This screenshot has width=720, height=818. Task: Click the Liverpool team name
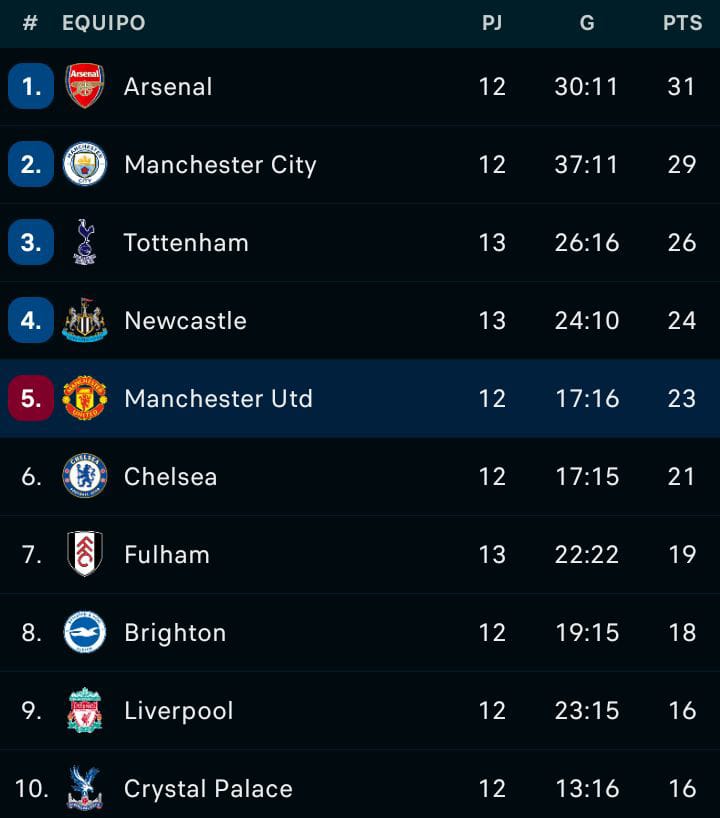tap(178, 711)
